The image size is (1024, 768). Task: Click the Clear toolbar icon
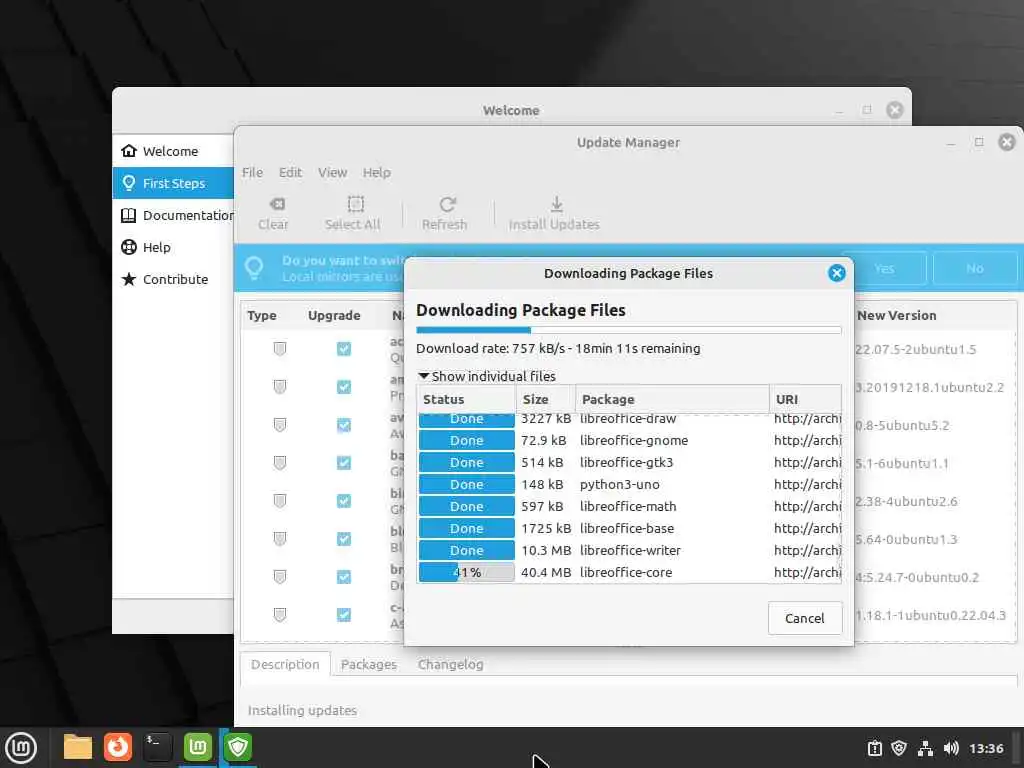(x=277, y=204)
